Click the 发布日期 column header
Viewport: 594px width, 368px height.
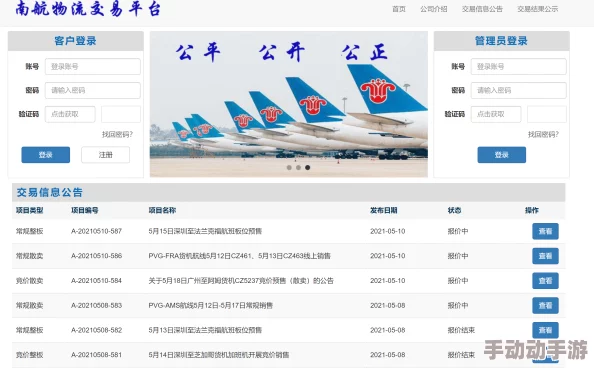pos(384,210)
